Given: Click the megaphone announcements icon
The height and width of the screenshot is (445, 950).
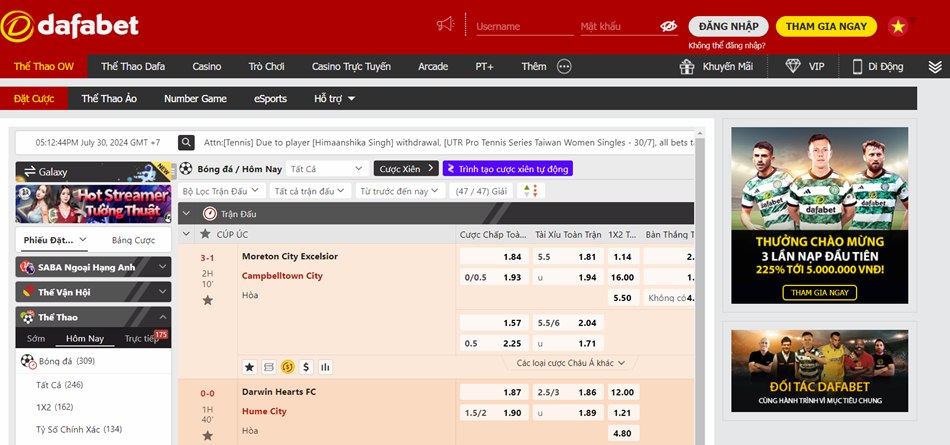Looking at the screenshot, I should [x=445, y=25].
